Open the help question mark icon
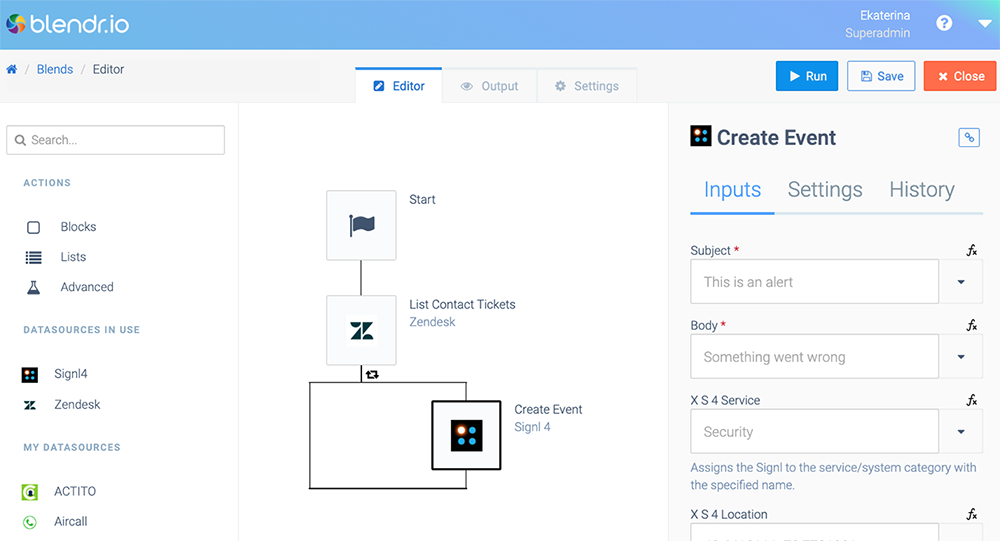The image size is (1000, 541). pos(944,24)
